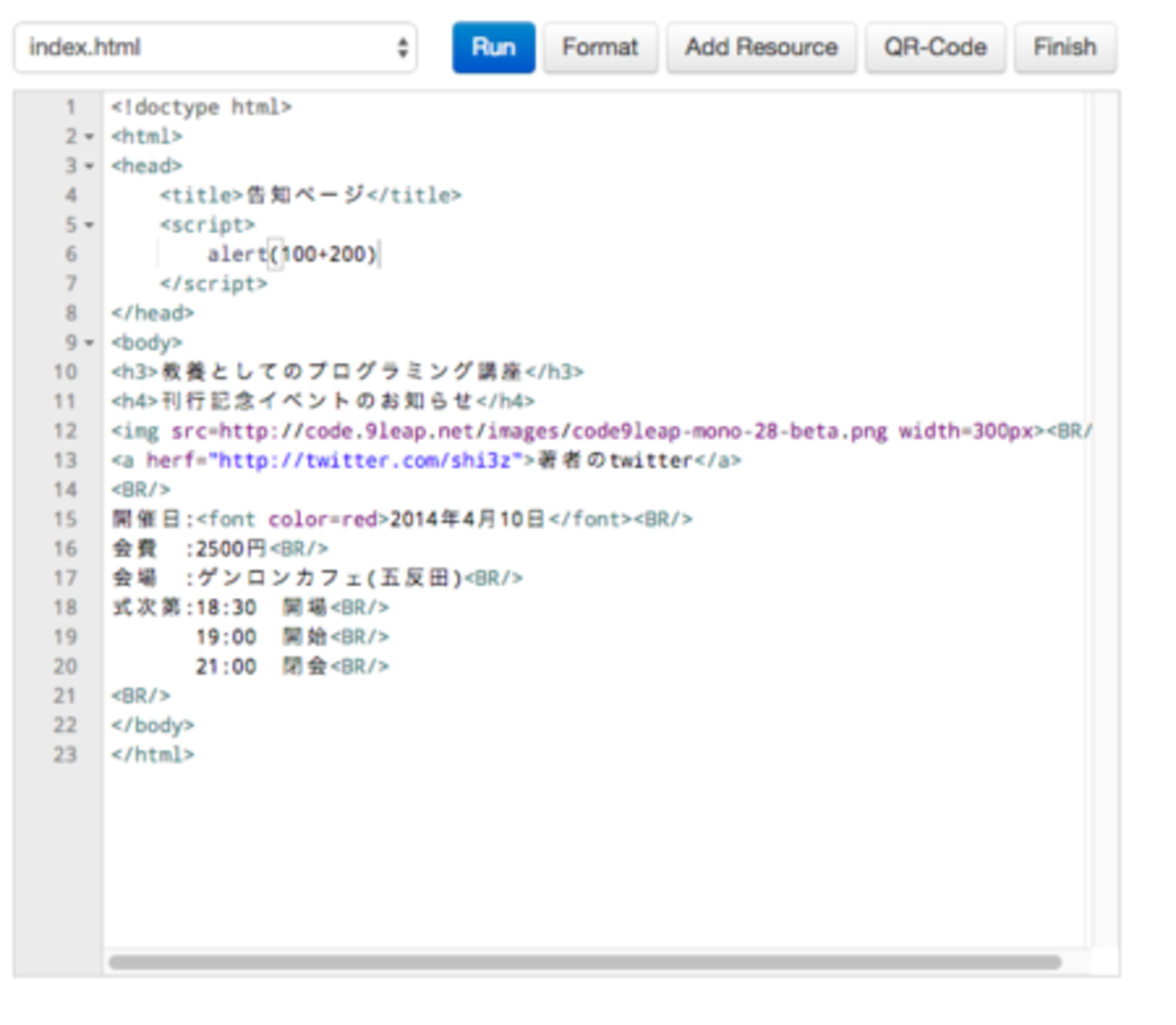Click the closing html tag on line 23
The width and height of the screenshot is (1176, 1025).
click(x=153, y=755)
